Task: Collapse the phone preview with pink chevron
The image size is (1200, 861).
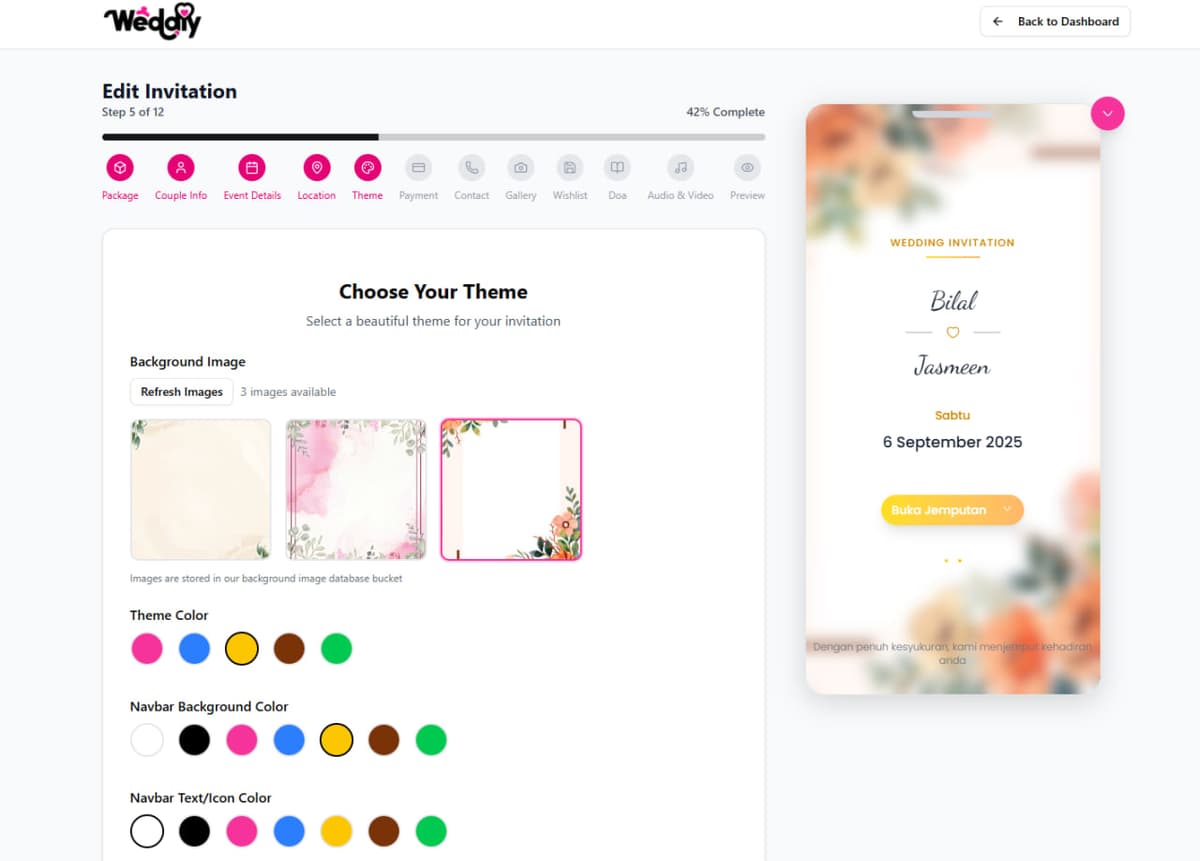Action: pos(1107,113)
